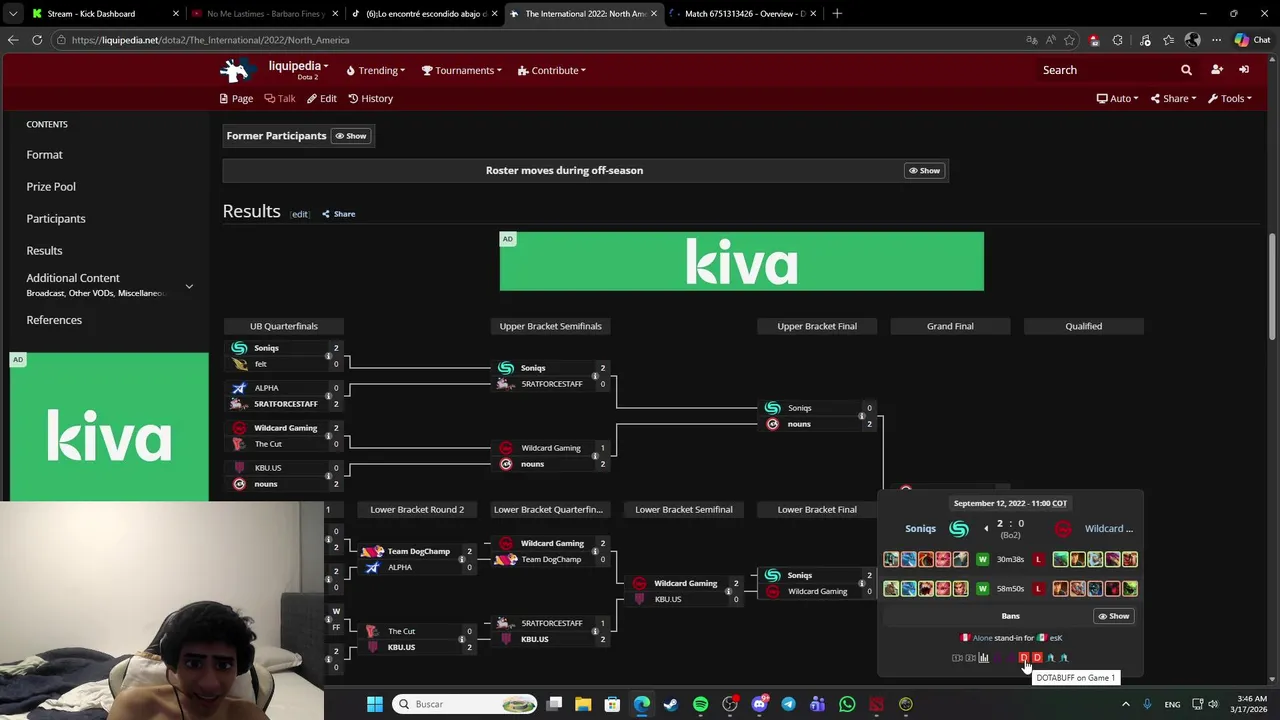Open DOTABUFF link for Game 2
The height and width of the screenshot is (720, 1280).
[x=1037, y=658]
